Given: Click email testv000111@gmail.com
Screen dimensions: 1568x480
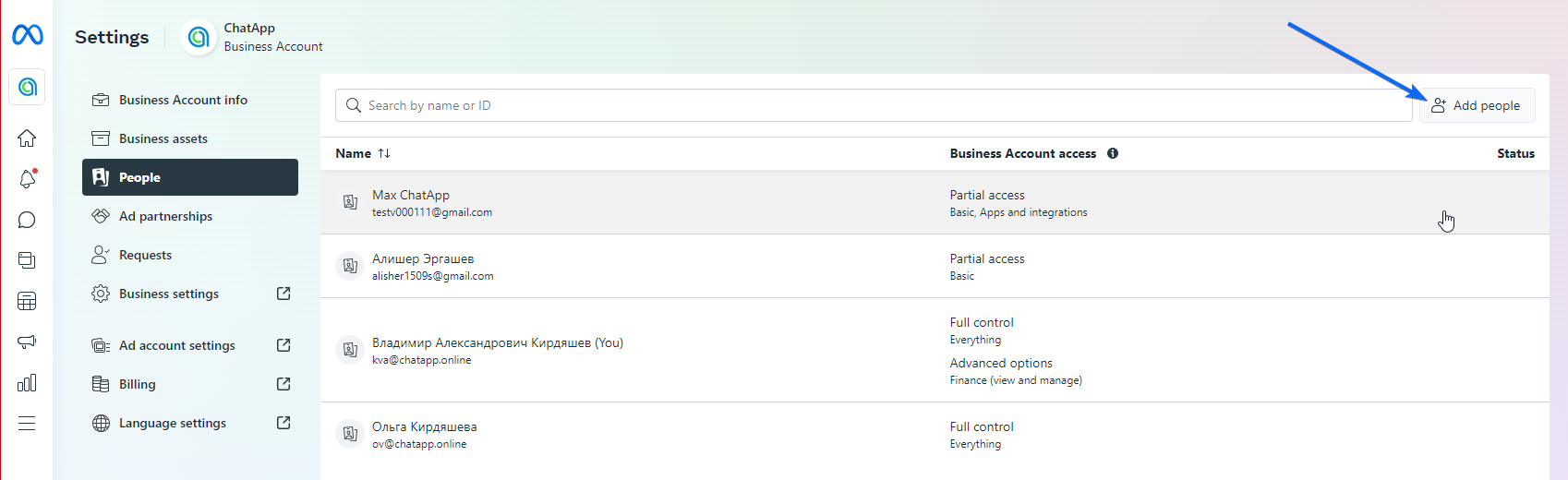Looking at the screenshot, I should [x=432, y=212].
